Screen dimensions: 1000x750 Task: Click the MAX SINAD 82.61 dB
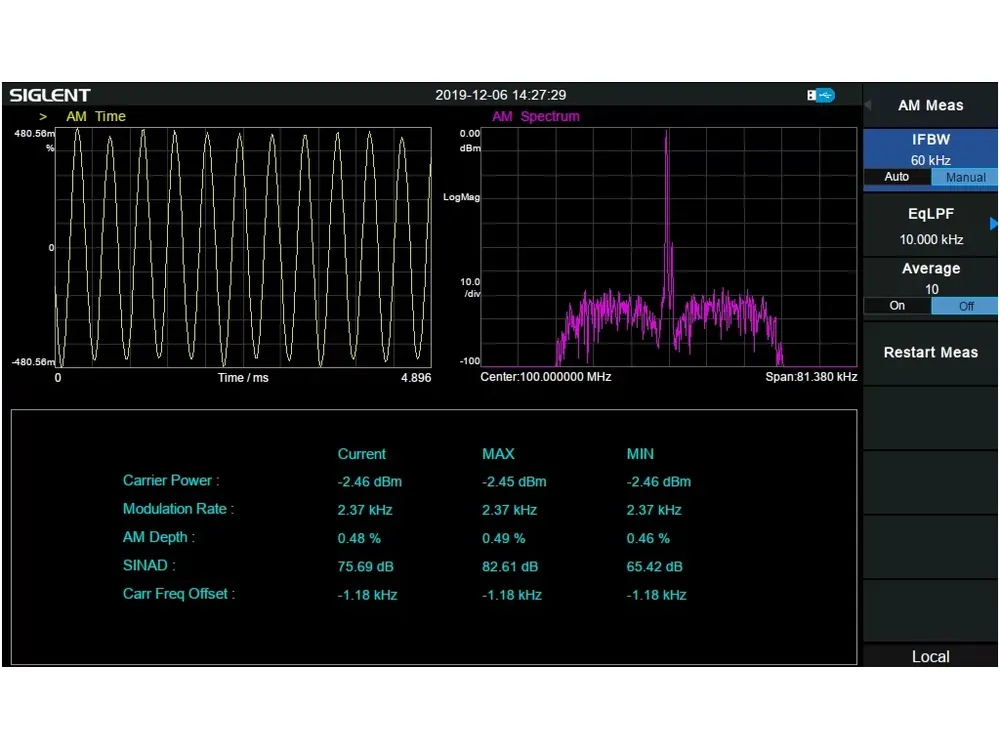pyautogui.click(x=510, y=567)
